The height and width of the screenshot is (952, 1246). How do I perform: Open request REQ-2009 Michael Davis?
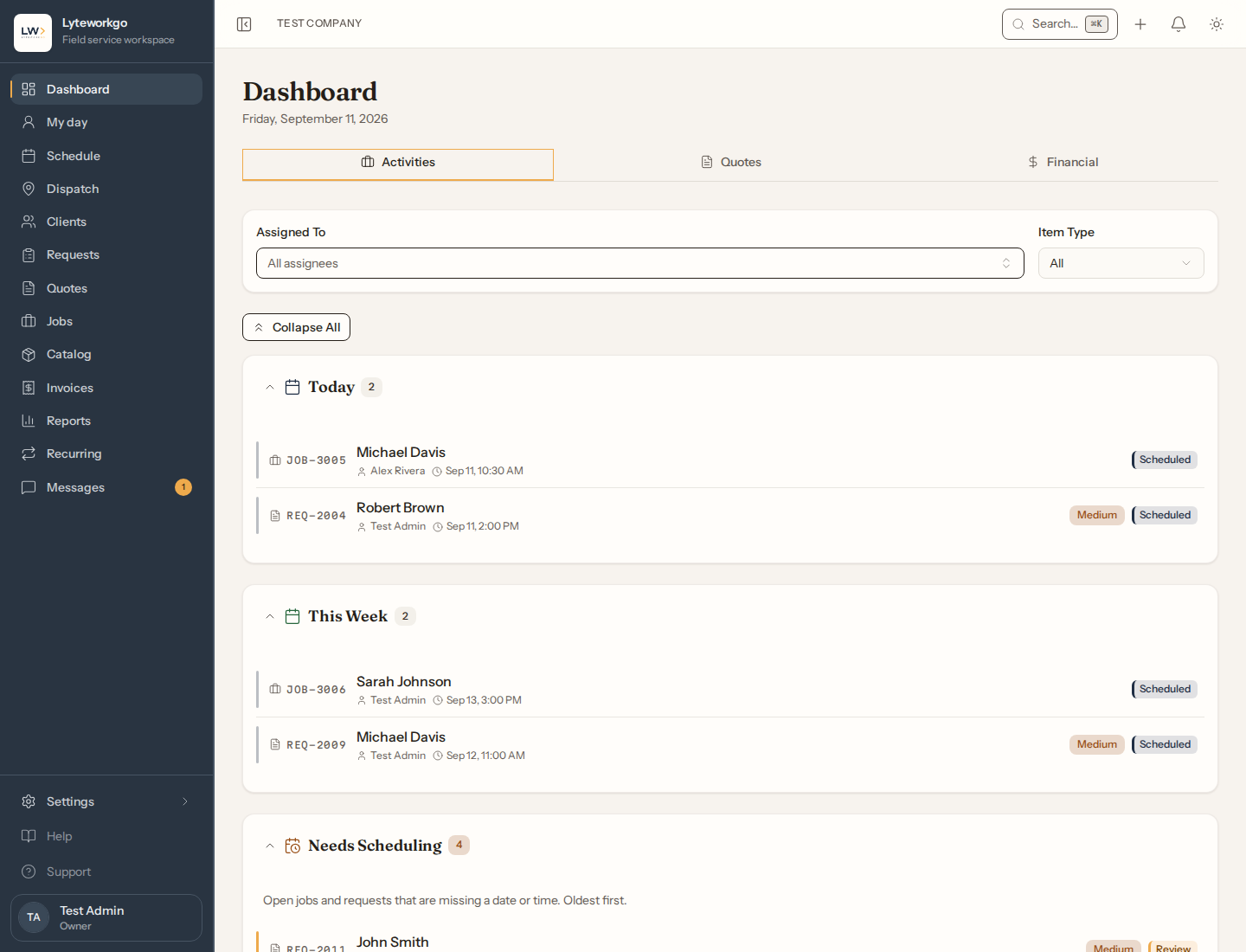pyautogui.click(x=730, y=745)
